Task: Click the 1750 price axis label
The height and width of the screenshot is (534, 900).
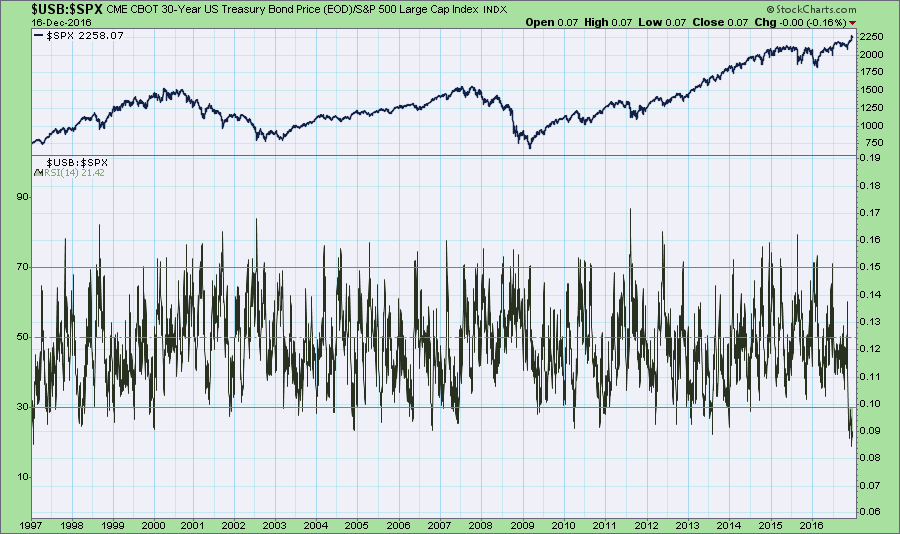Action: pos(871,72)
